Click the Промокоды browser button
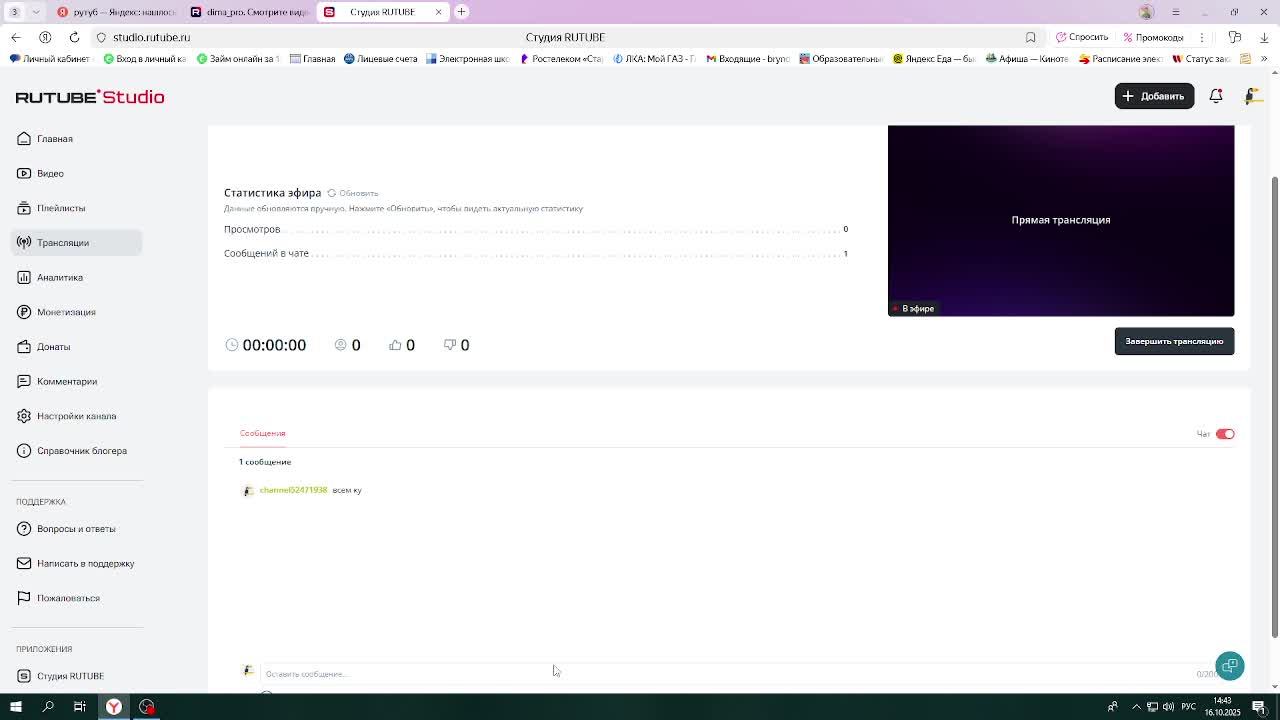The height and width of the screenshot is (720, 1280). 1153,37
